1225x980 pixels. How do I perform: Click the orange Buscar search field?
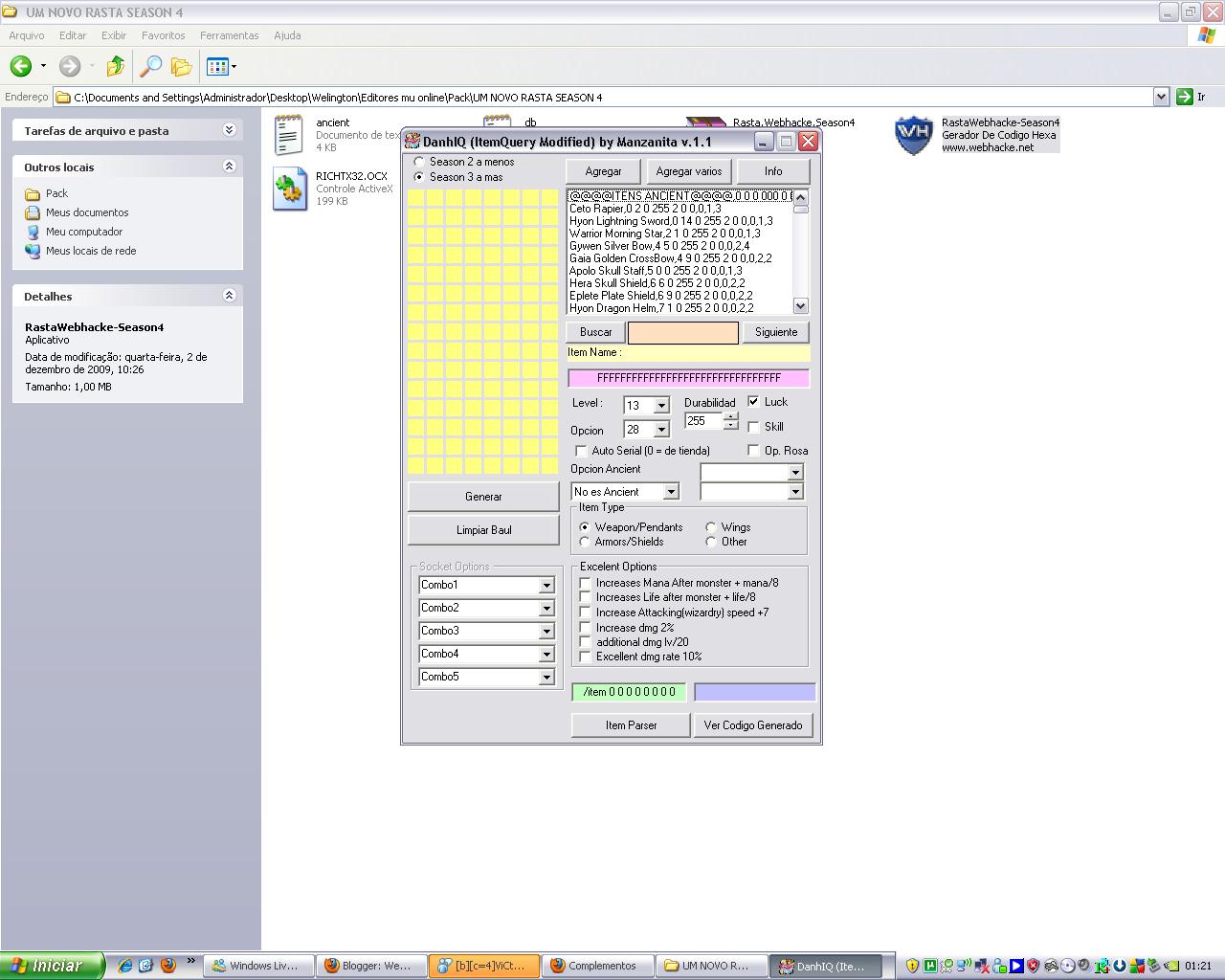683,332
